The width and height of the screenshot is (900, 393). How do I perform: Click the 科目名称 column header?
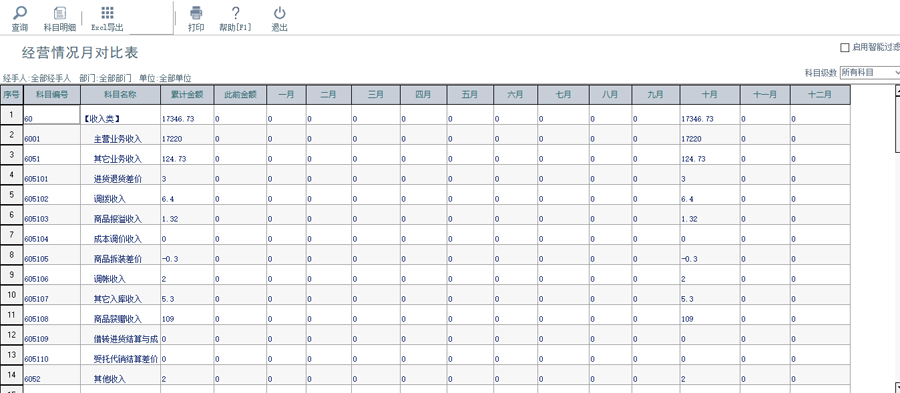(x=121, y=95)
